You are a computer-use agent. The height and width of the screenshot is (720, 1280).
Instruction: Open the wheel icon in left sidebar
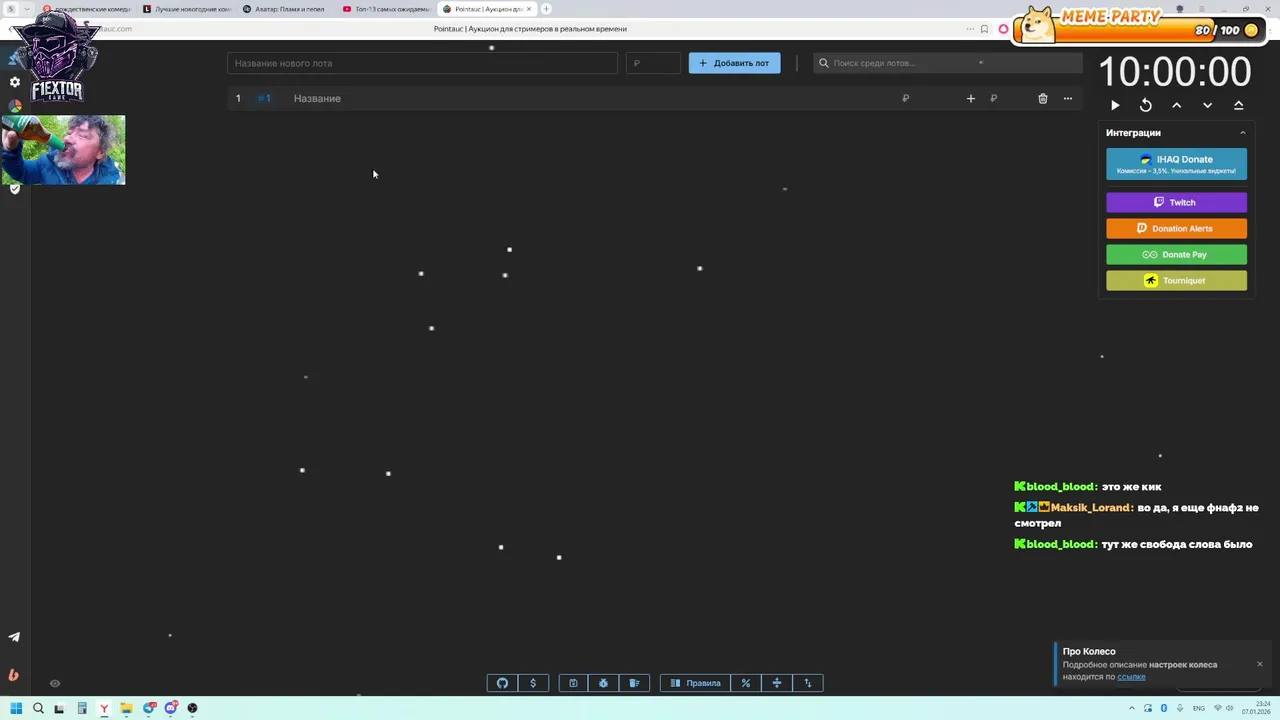(14, 105)
